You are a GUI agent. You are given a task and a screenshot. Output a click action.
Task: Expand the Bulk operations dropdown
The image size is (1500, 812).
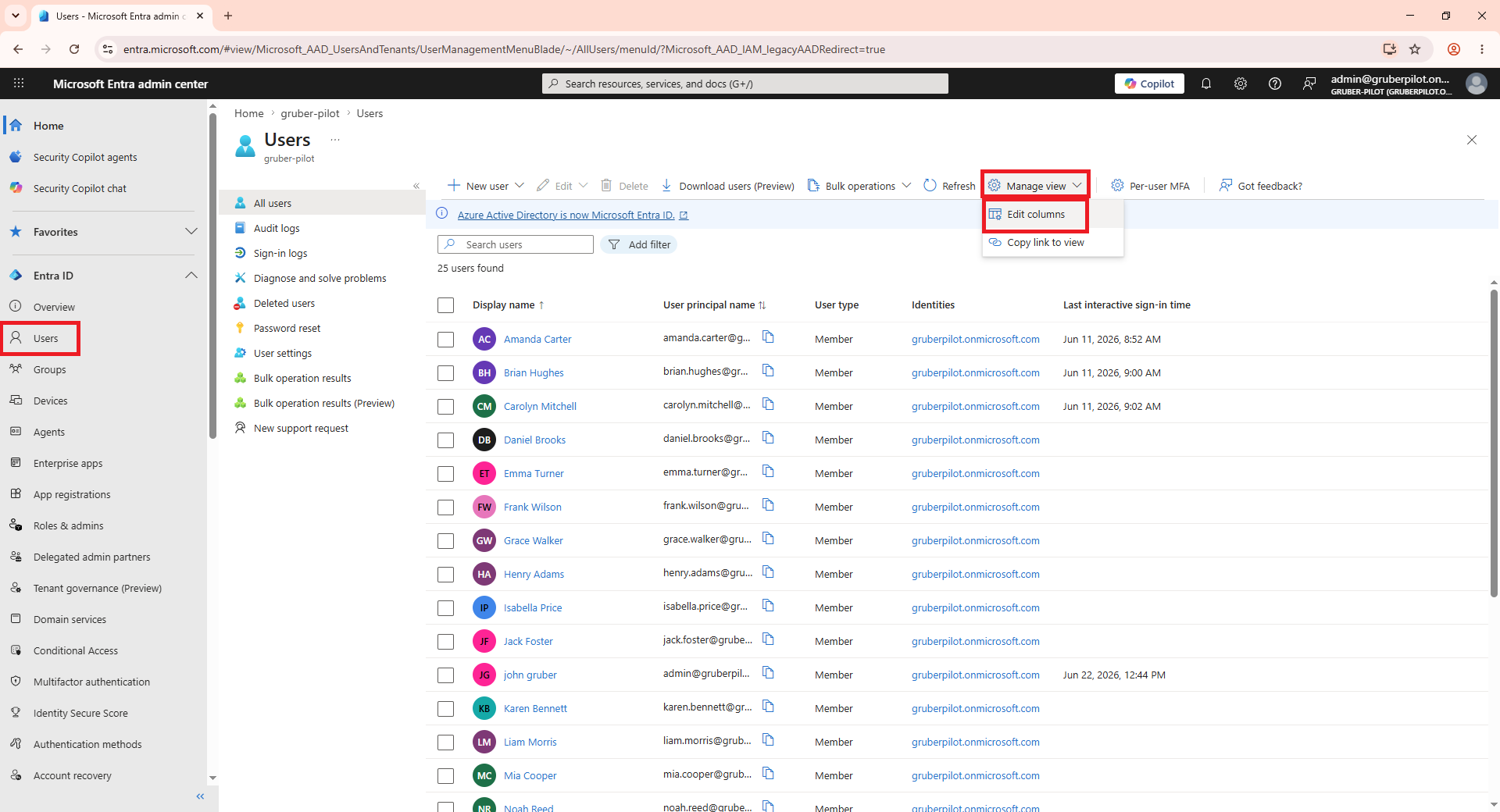pyautogui.click(x=906, y=186)
